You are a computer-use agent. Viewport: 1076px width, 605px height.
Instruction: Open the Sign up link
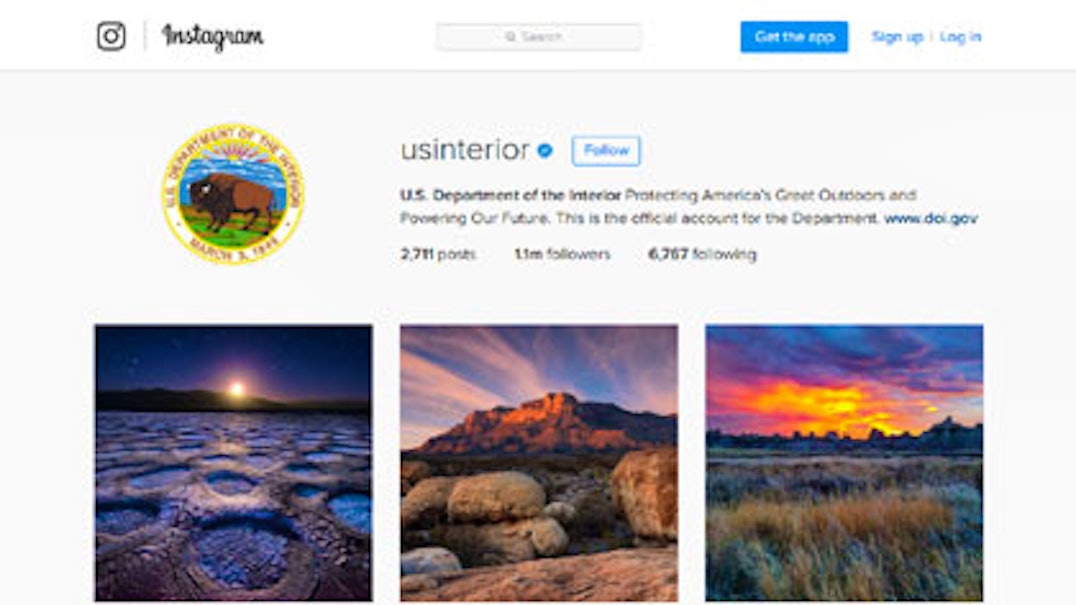pyautogui.click(x=897, y=37)
